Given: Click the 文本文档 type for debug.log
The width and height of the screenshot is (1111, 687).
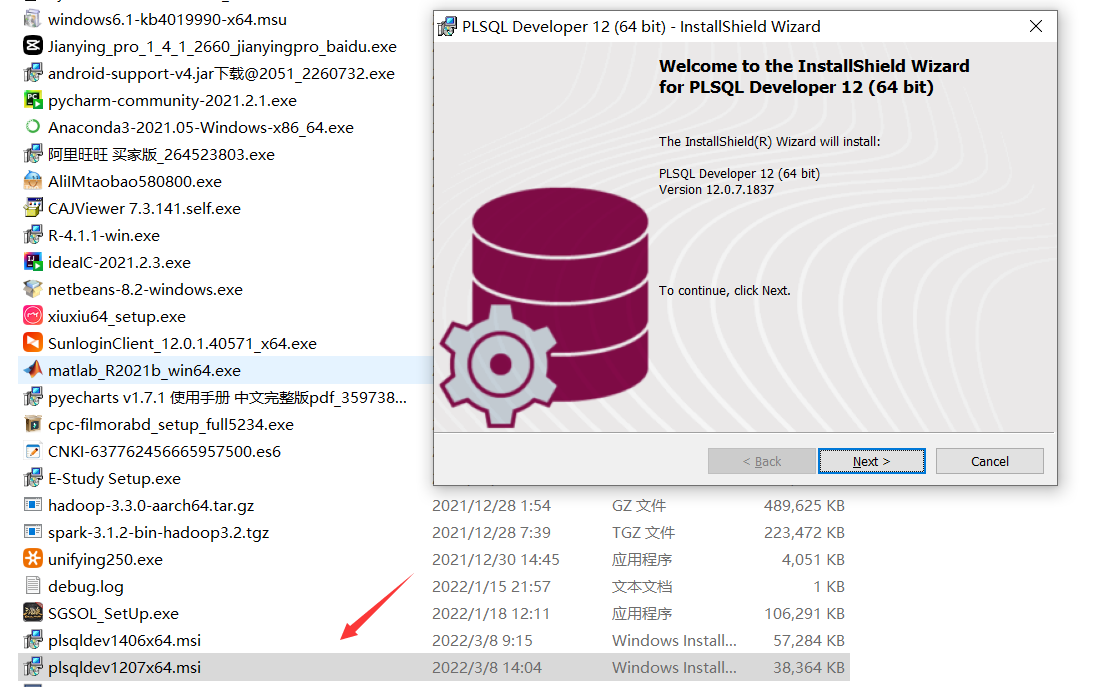Looking at the screenshot, I should 641,586.
